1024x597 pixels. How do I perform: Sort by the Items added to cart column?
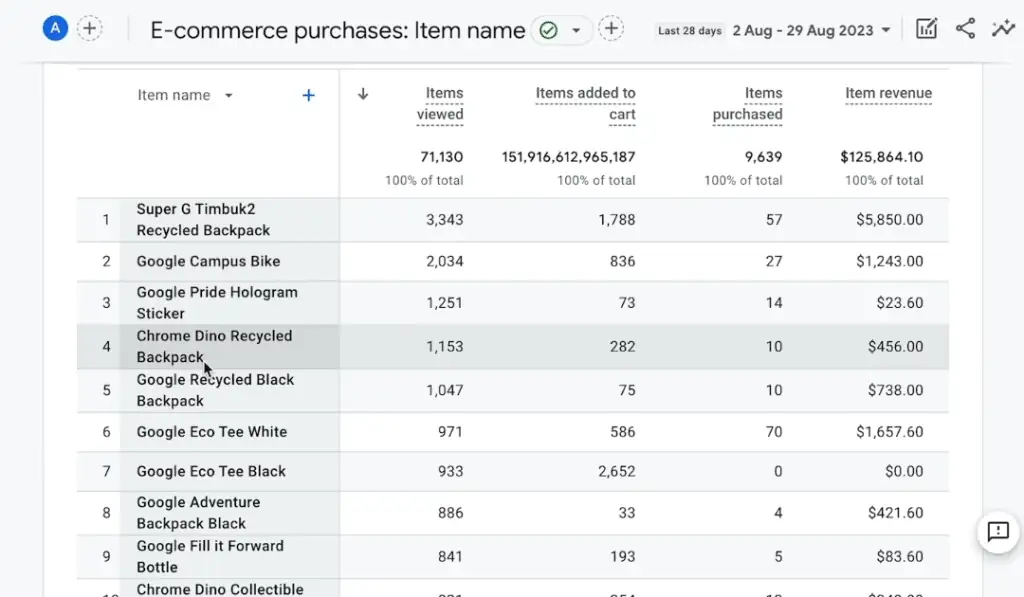point(586,103)
